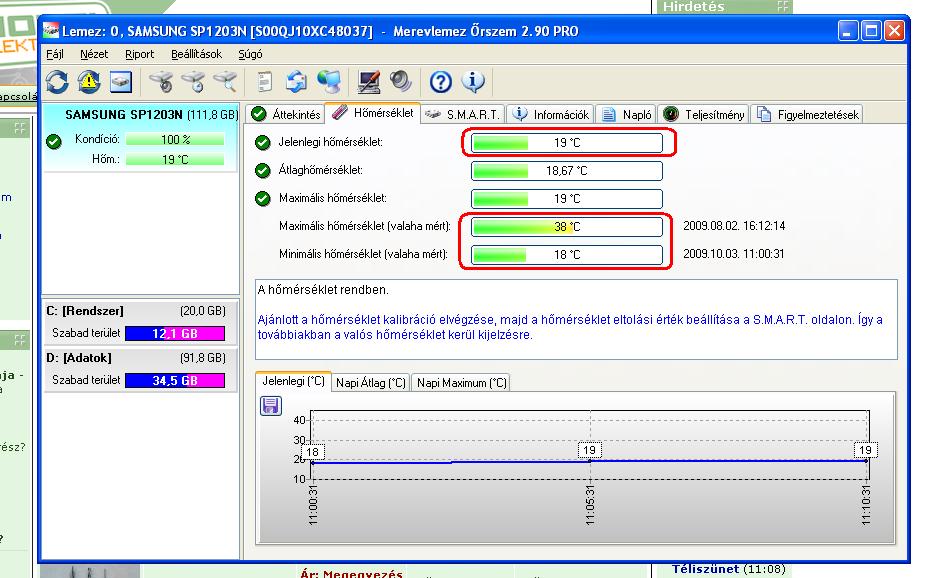
Task: Click the Kondíció 100 % bar
Action: [175, 139]
